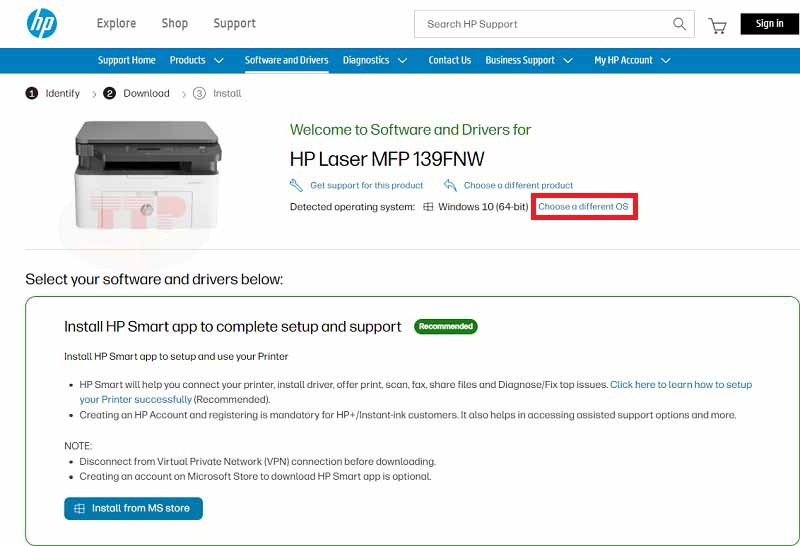Click Get support for this product link
Viewport: 800px width, 546px height.
[x=366, y=185]
